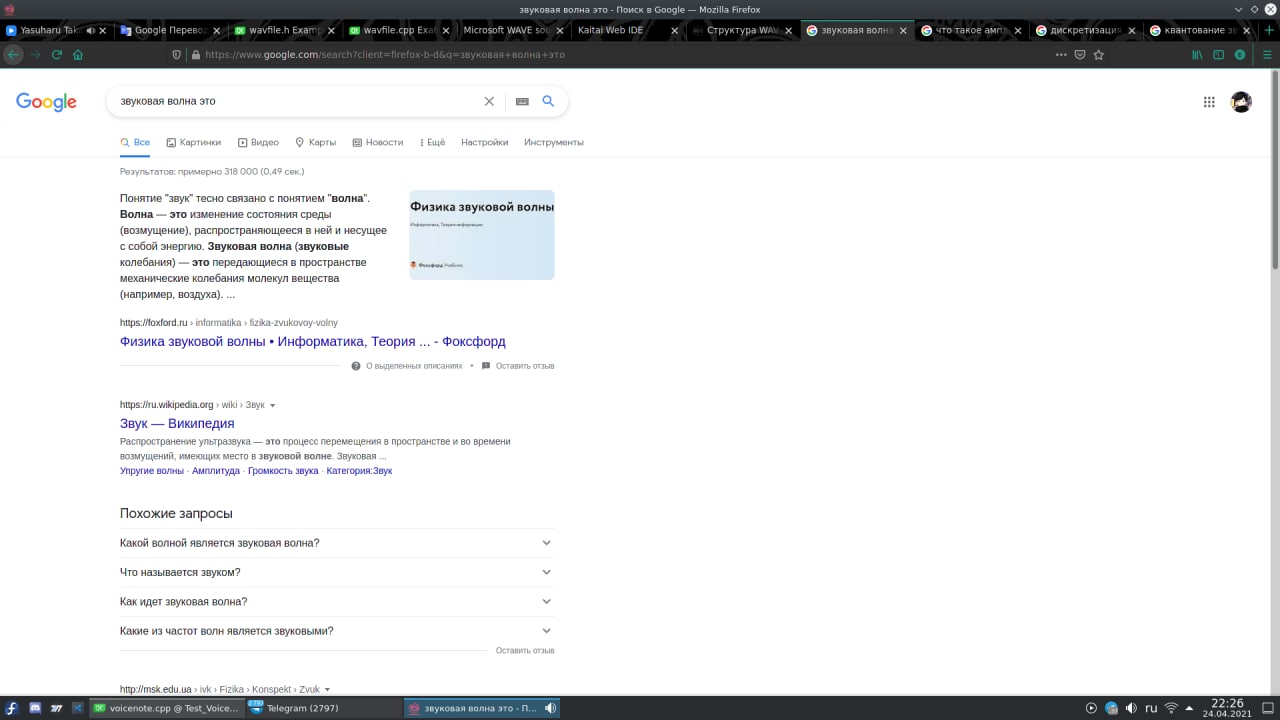Reload the page with the refresh icon
Screen dimensions: 1280x720
point(57,55)
